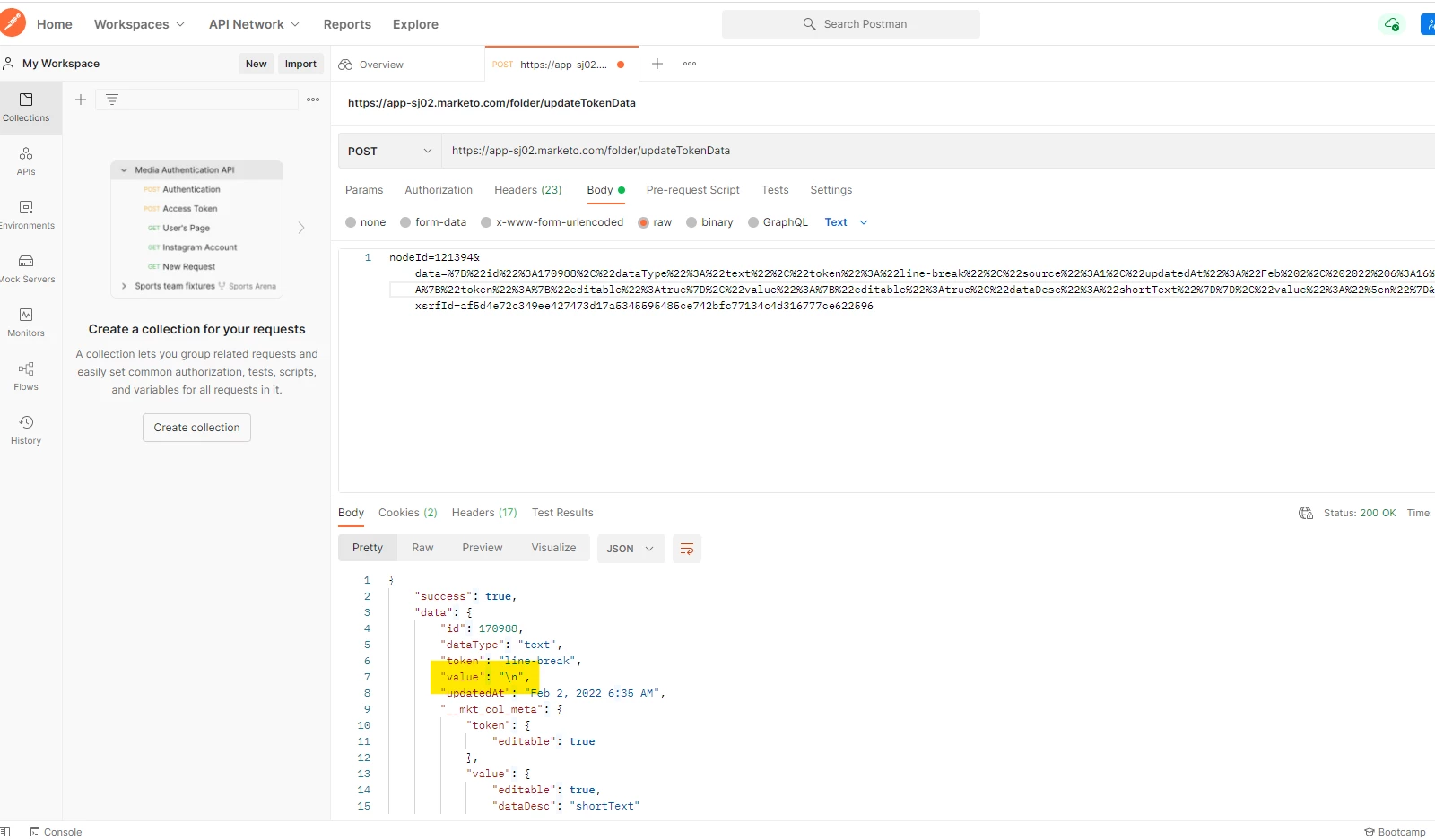Viewport: 1435px width, 840px height.
Task: Open the History sidebar panel
Action: click(x=26, y=430)
